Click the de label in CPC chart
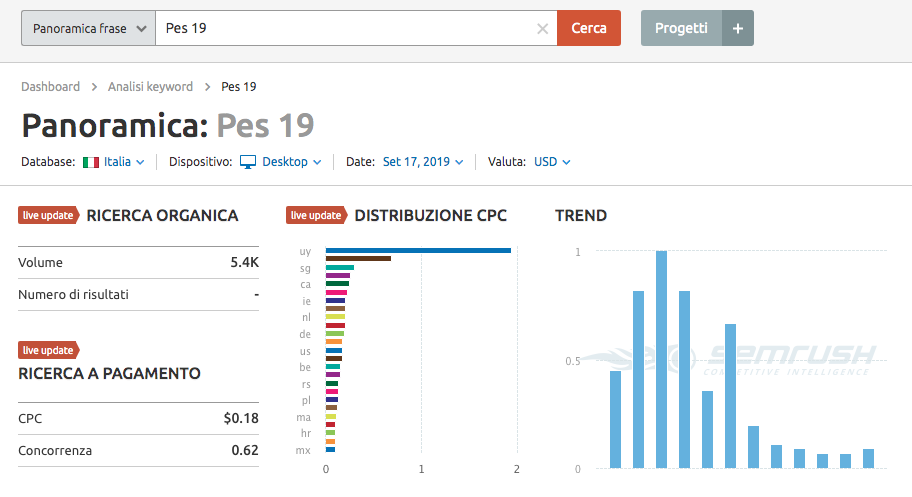912x497 pixels. 305,334
